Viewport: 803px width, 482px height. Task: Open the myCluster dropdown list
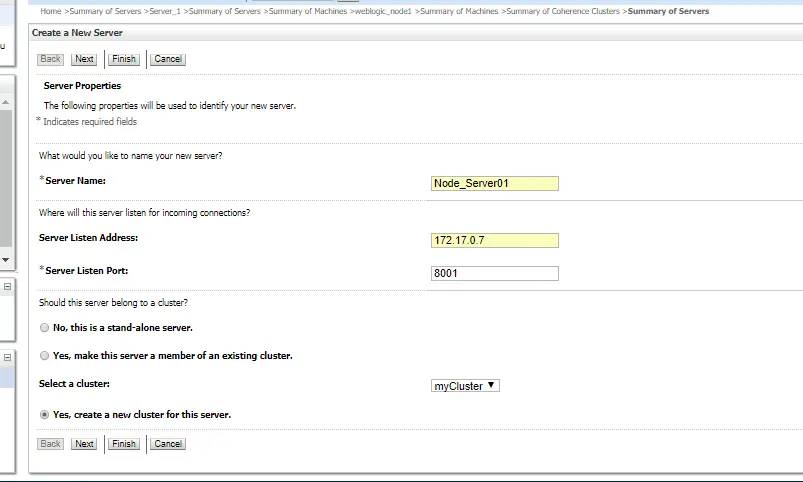pyautogui.click(x=465, y=385)
